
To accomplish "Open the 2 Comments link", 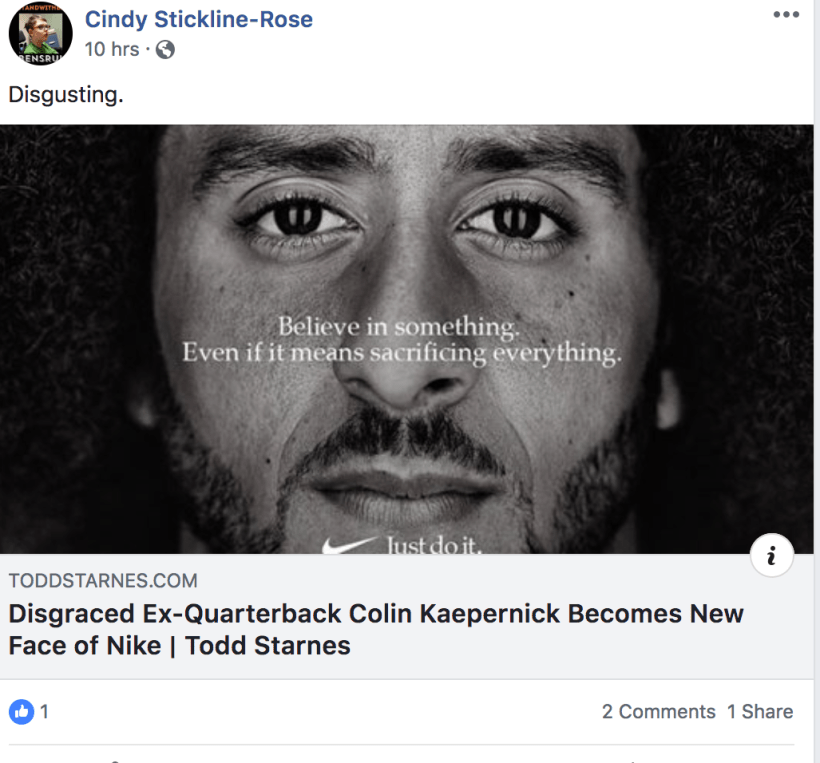I will click(658, 711).
